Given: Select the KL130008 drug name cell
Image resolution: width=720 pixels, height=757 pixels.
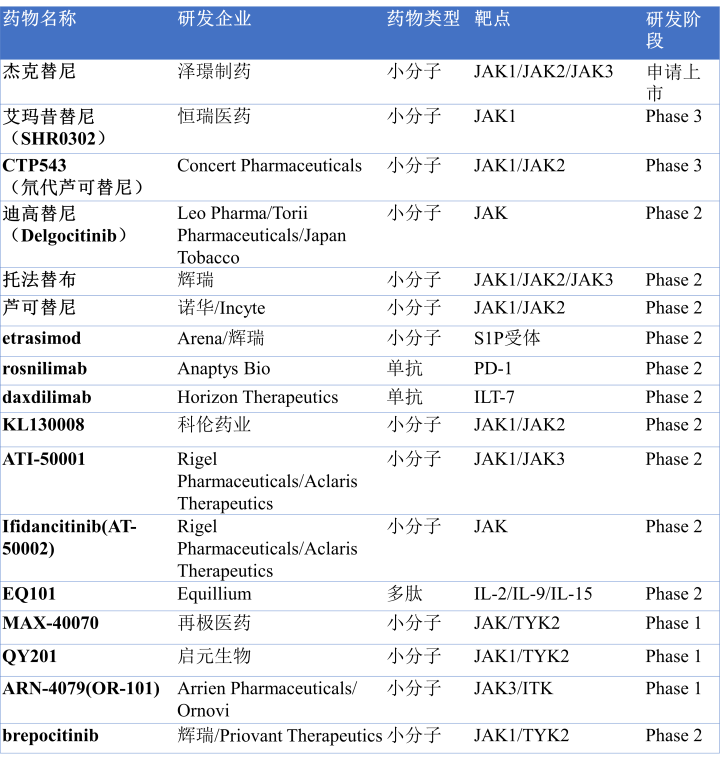Looking at the screenshot, I should click(x=43, y=425).
